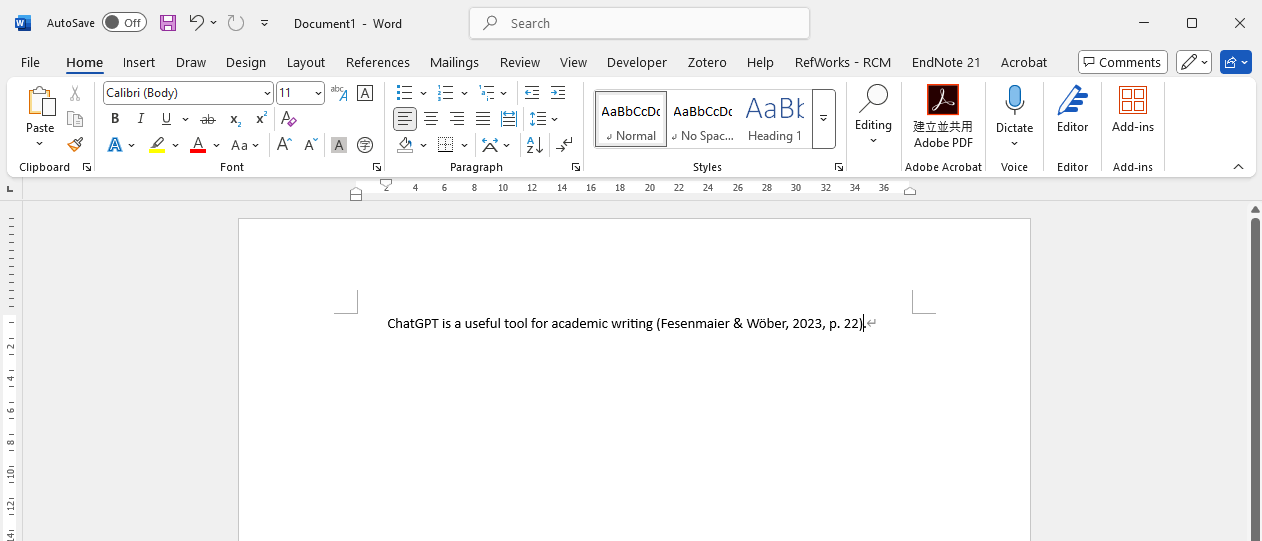Start Dictate with the microphone icon
Viewport: 1262px width, 541px height.
tap(1014, 100)
